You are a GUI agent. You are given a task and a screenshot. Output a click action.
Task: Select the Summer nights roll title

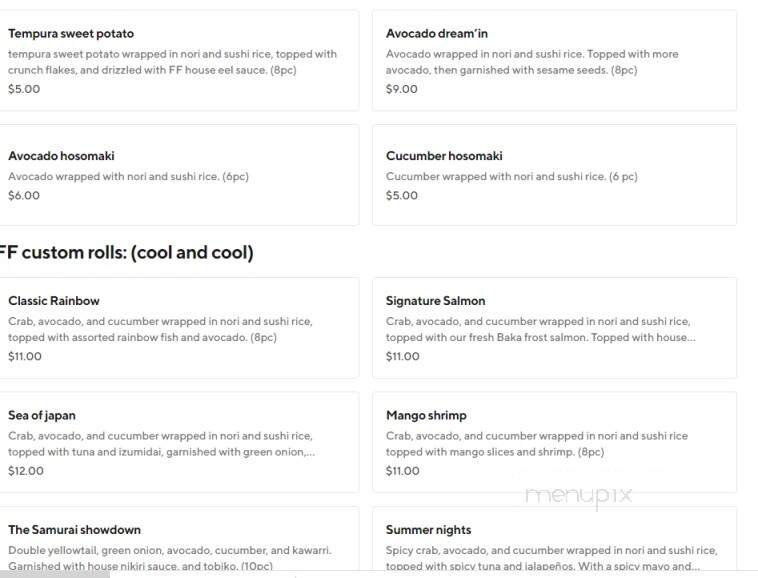[428, 530]
